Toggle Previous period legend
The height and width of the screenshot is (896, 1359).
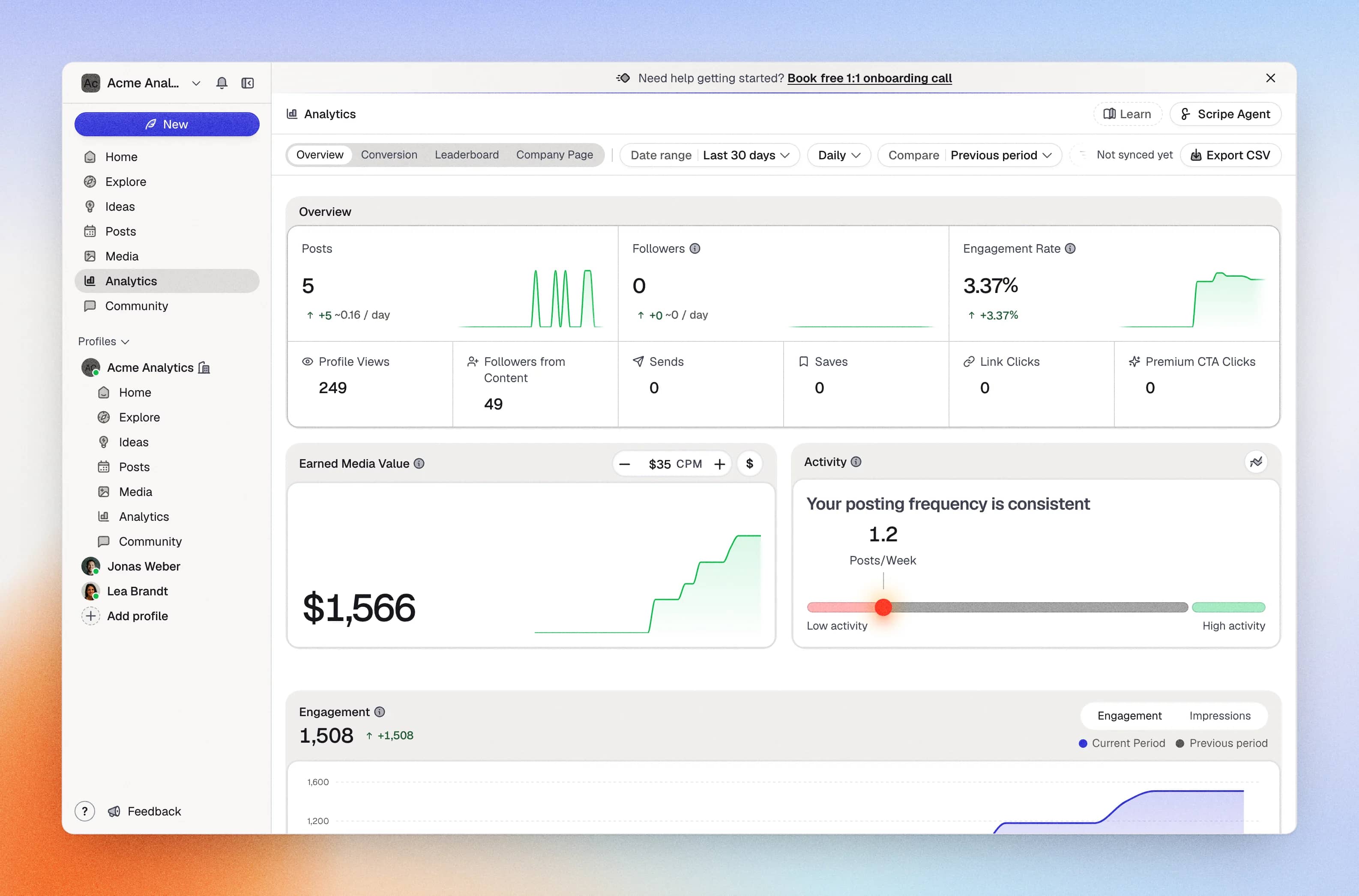tap(1221, 743)
